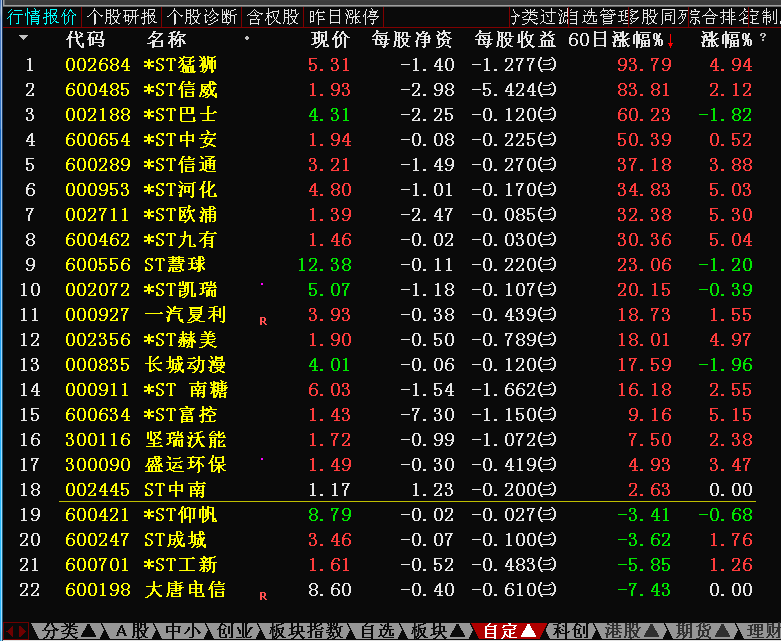Click the net asset value -7.30 for *ST富控

coord(427,415)
